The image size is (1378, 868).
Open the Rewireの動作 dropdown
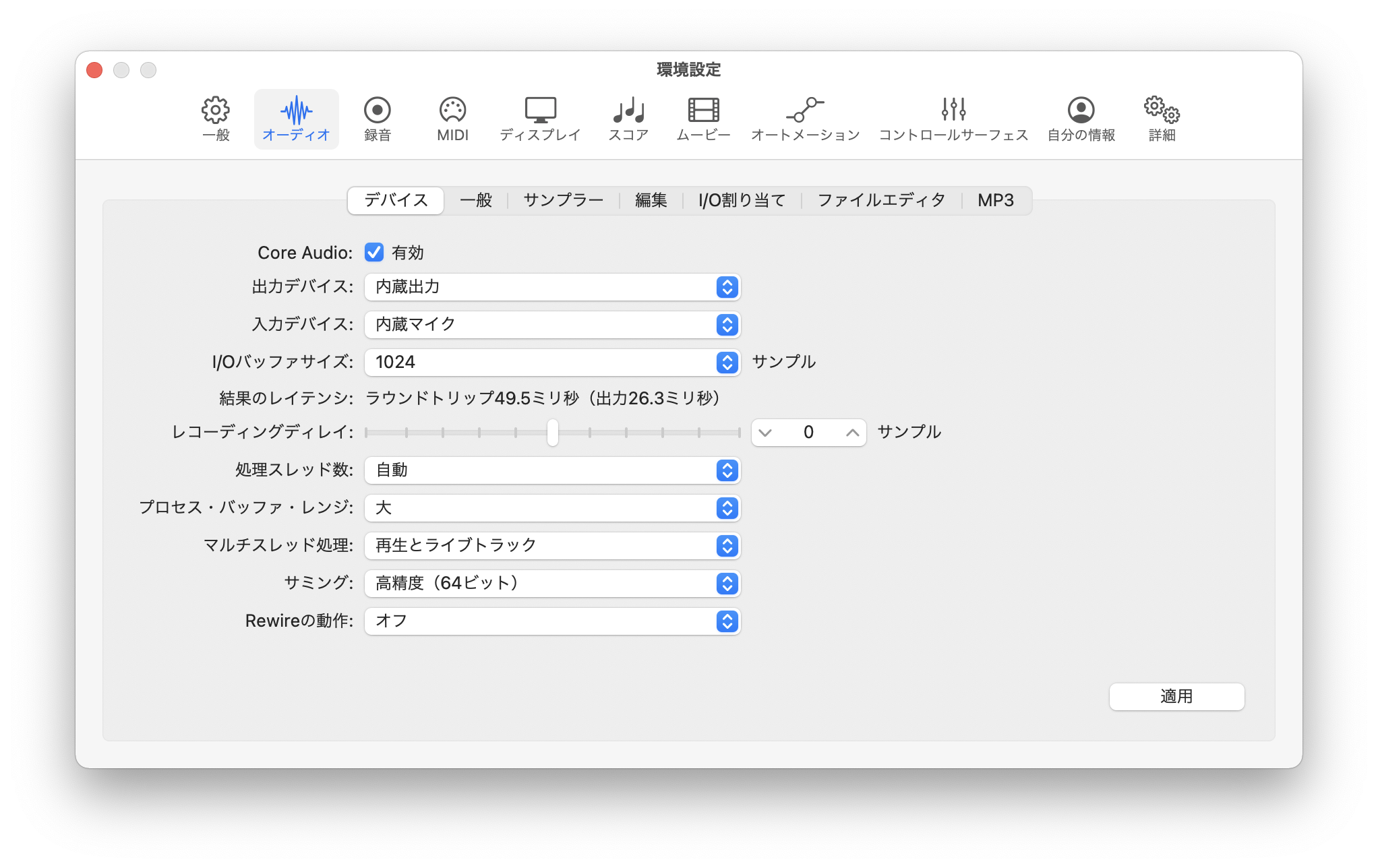552,621
